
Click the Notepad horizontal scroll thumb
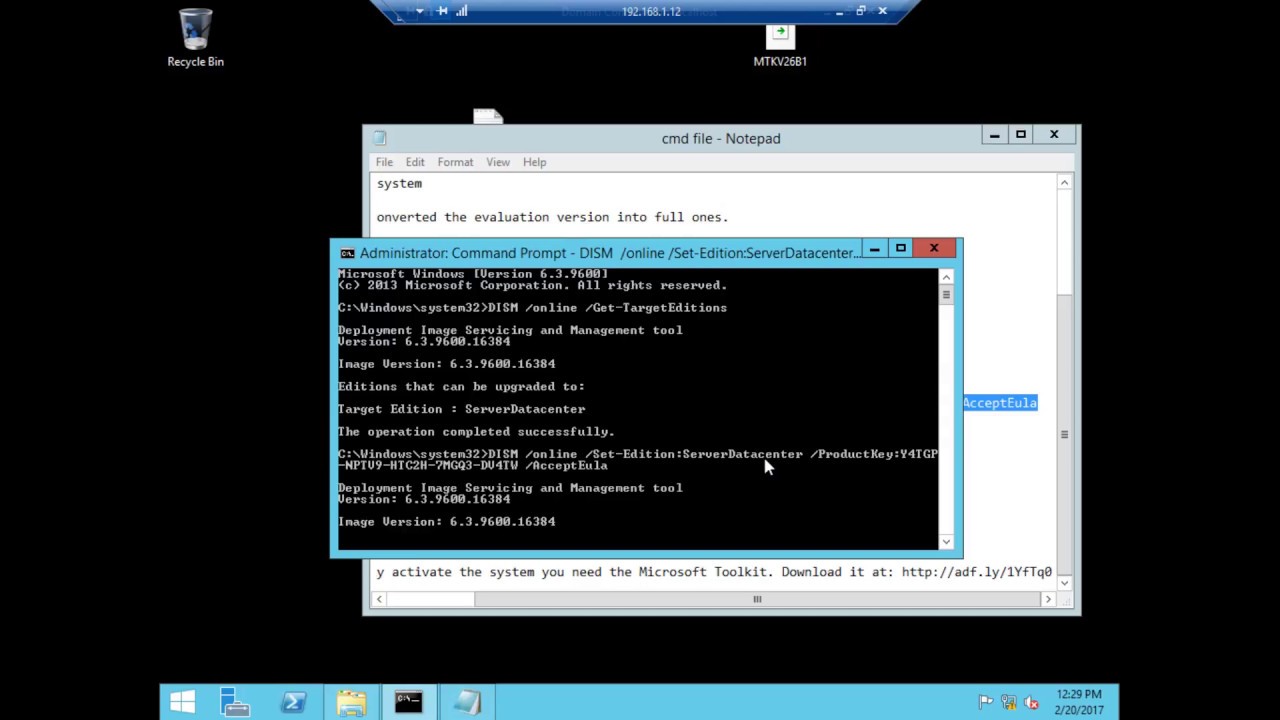coord(757,599)
